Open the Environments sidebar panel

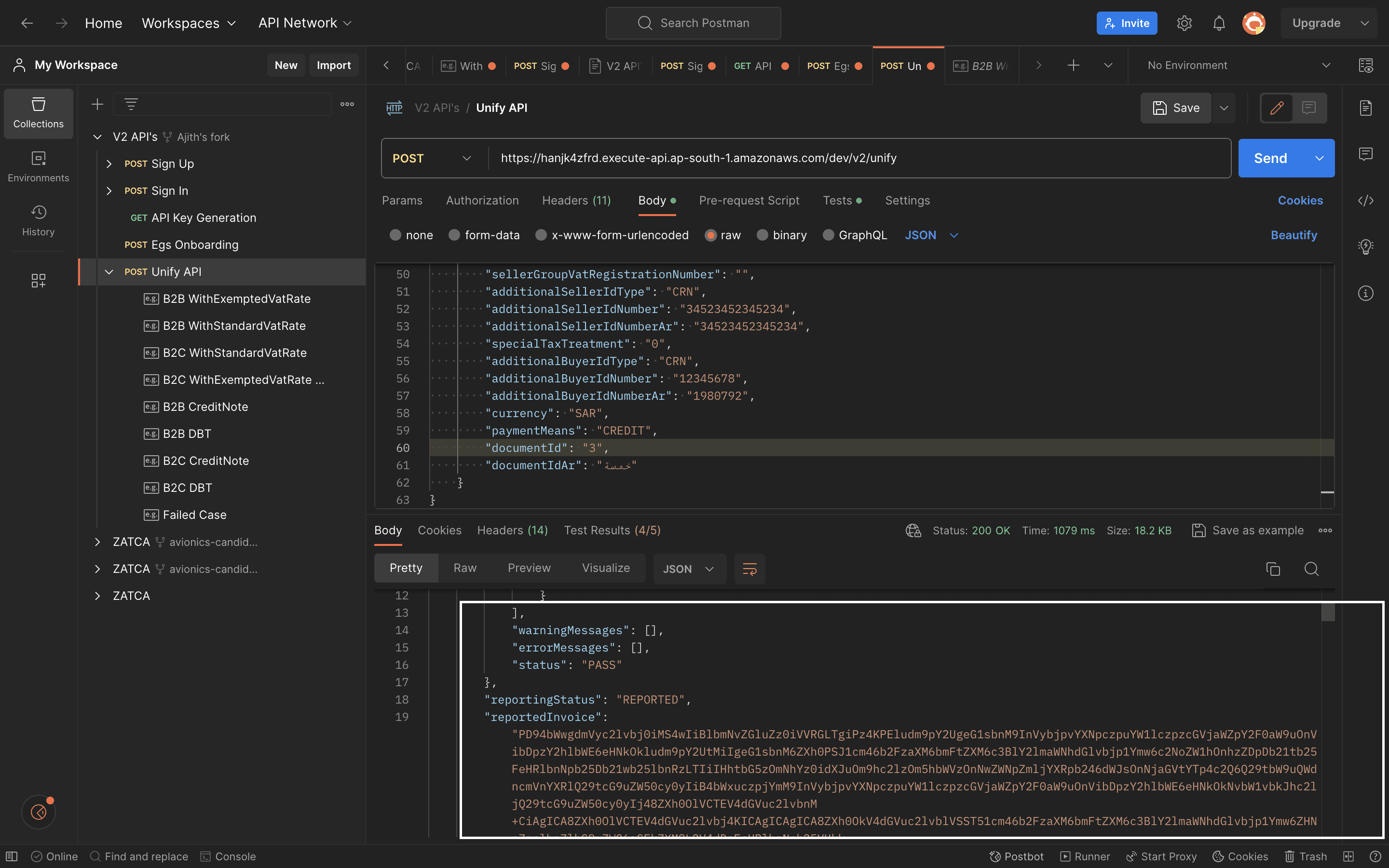[38, 166]
